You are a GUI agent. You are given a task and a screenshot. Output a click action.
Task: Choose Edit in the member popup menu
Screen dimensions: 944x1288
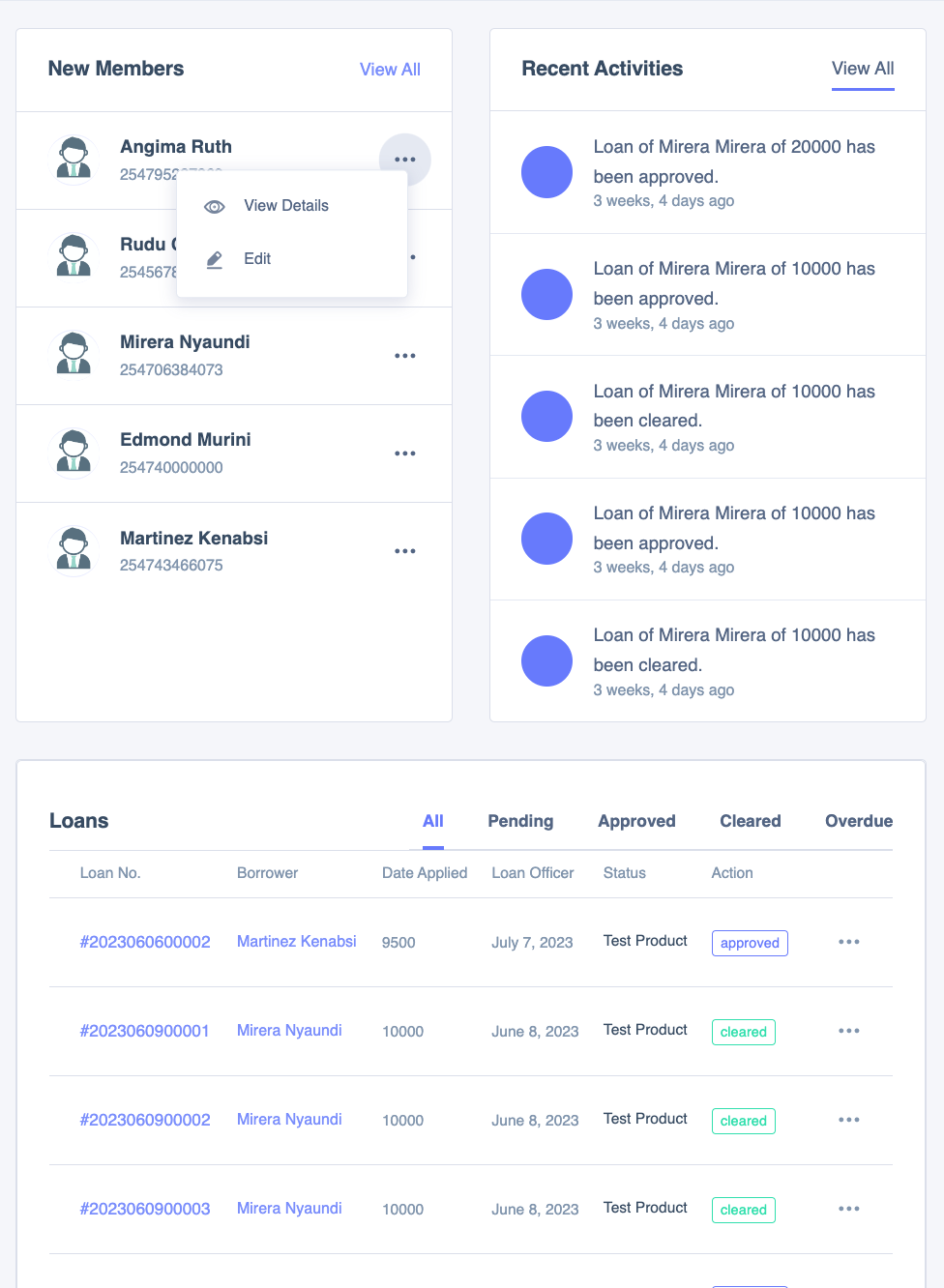(x=257, y=259)
